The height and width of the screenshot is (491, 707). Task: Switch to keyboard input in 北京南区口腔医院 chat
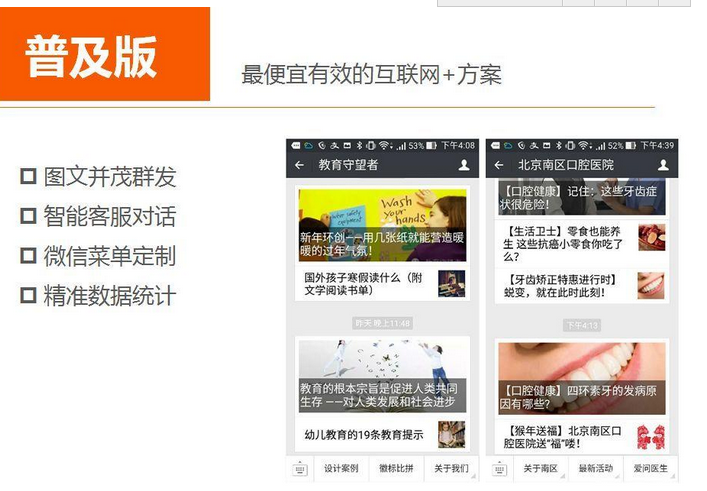tap(499, 469)
